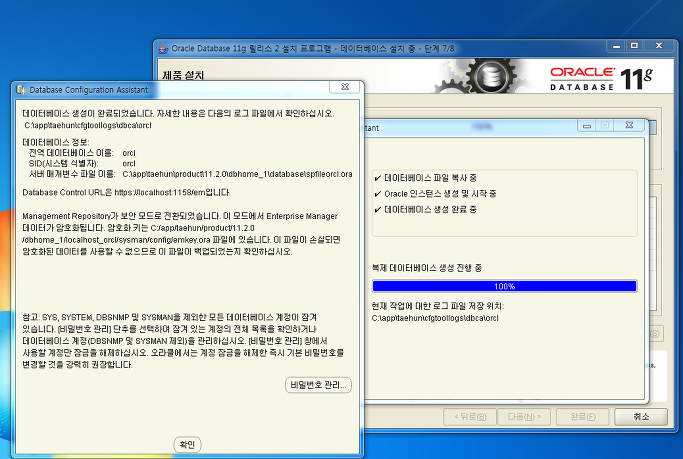
Task: Click 취소 in the Oracle installer
Action: 641,417
